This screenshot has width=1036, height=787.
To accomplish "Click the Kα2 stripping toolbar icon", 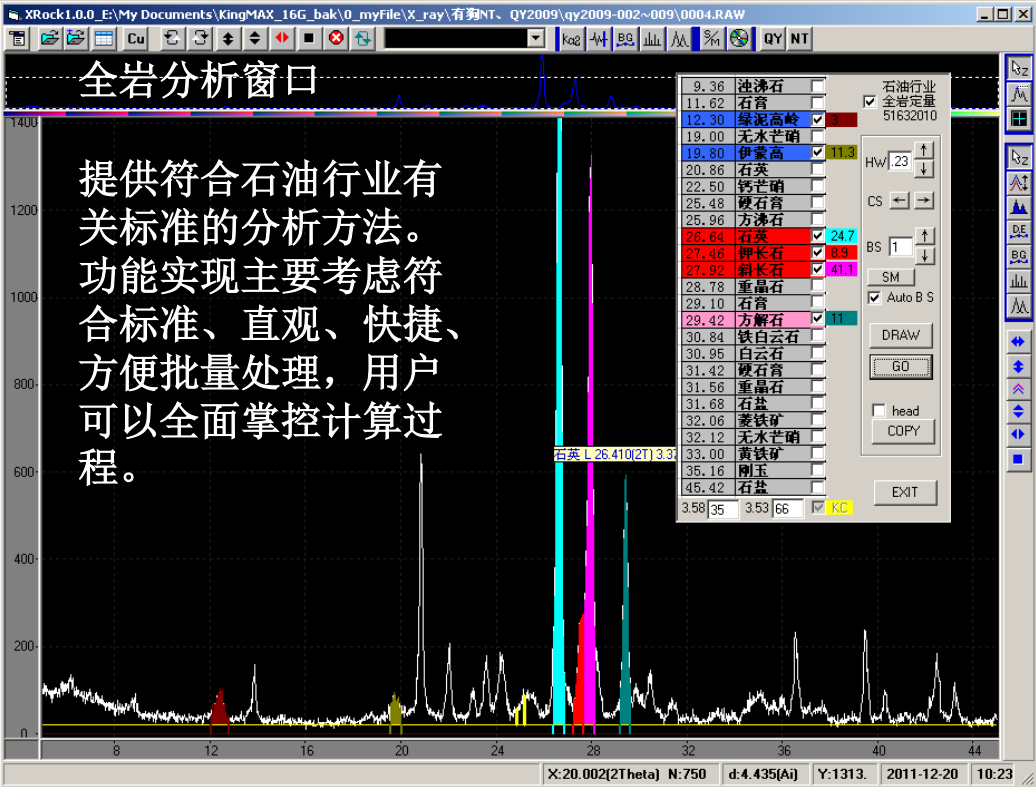I will click(571, 38).
